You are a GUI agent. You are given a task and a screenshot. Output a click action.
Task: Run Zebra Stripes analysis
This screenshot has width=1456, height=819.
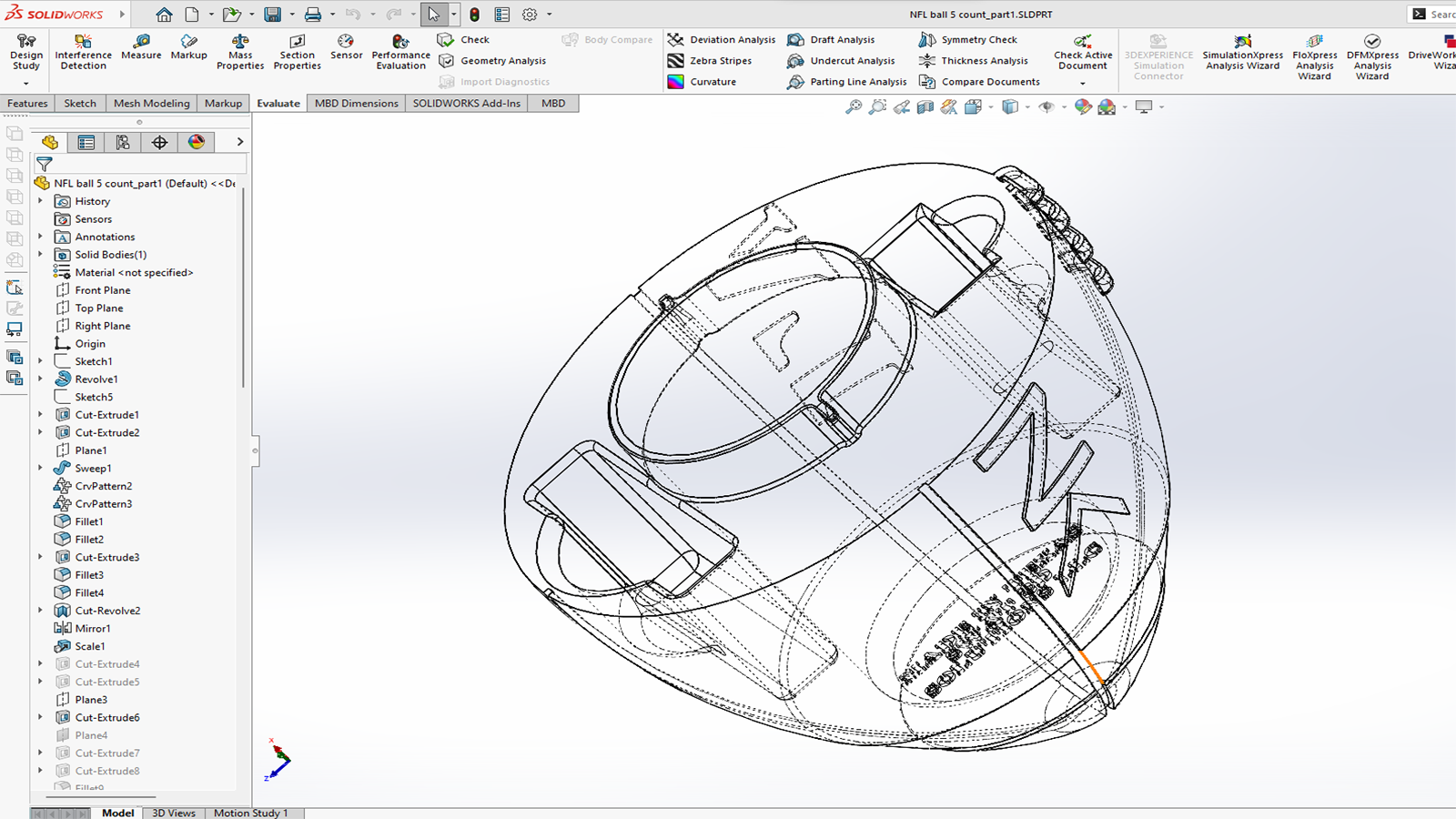click(x=710, y=61)
